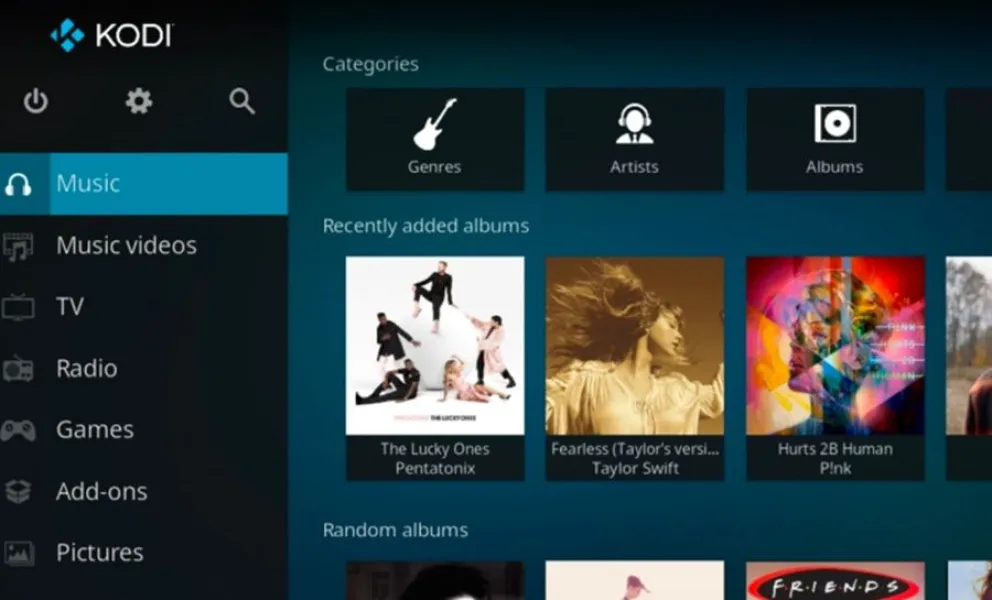Open the Genres category label
This screenshot has width=992, height=600.
click(x=434, y=167)
